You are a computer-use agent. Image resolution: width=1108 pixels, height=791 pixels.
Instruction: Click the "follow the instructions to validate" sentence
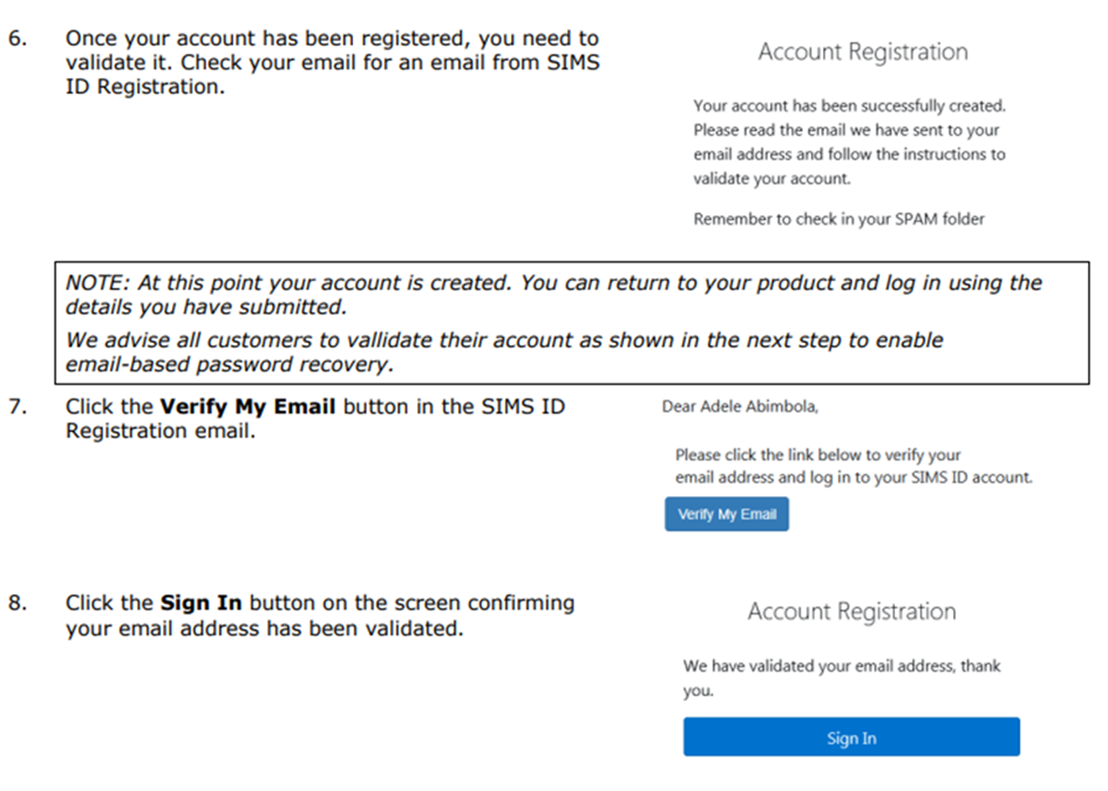849,166
